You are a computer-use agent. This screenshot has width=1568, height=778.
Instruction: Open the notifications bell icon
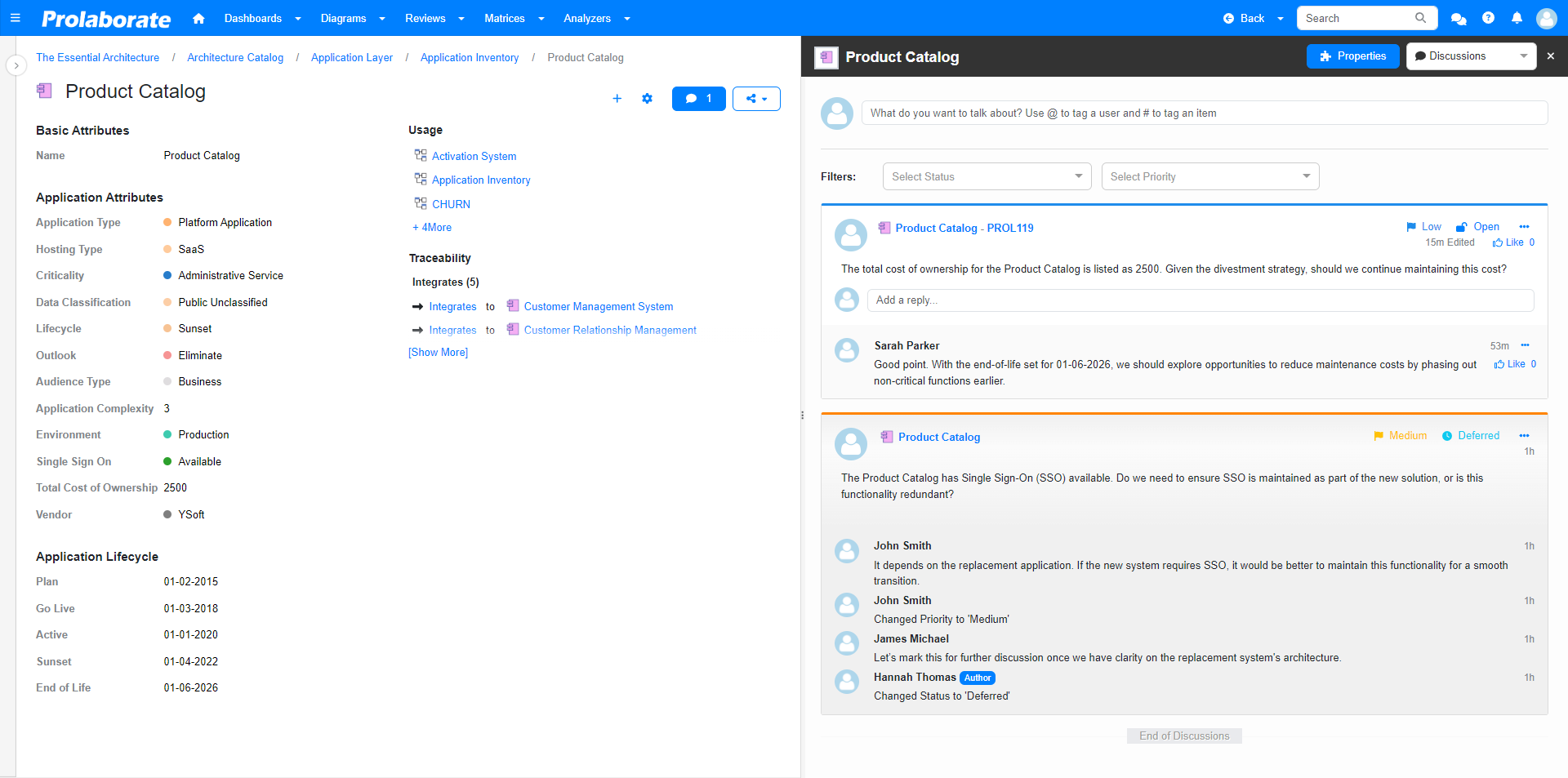pyautogui.click(x=1517, y=18)
